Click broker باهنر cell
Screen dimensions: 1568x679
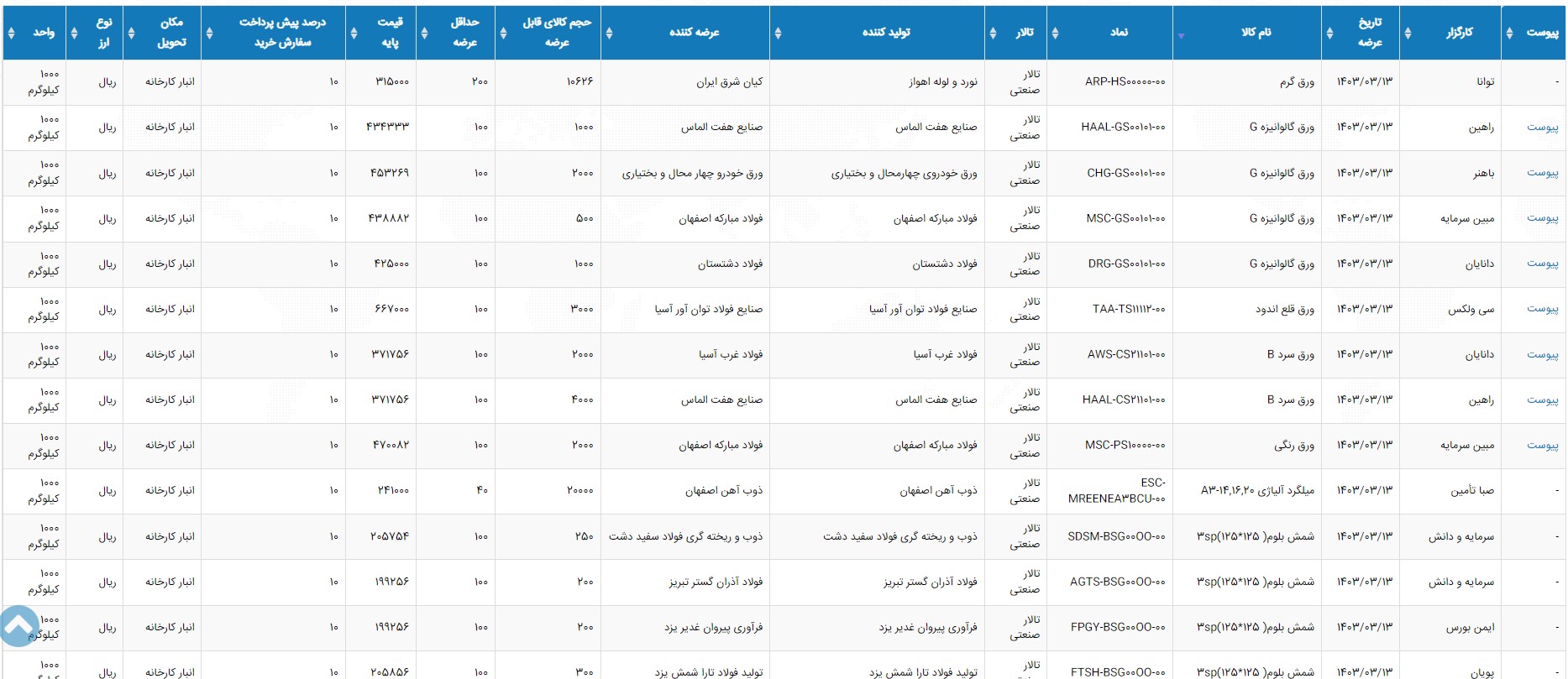1483,174
